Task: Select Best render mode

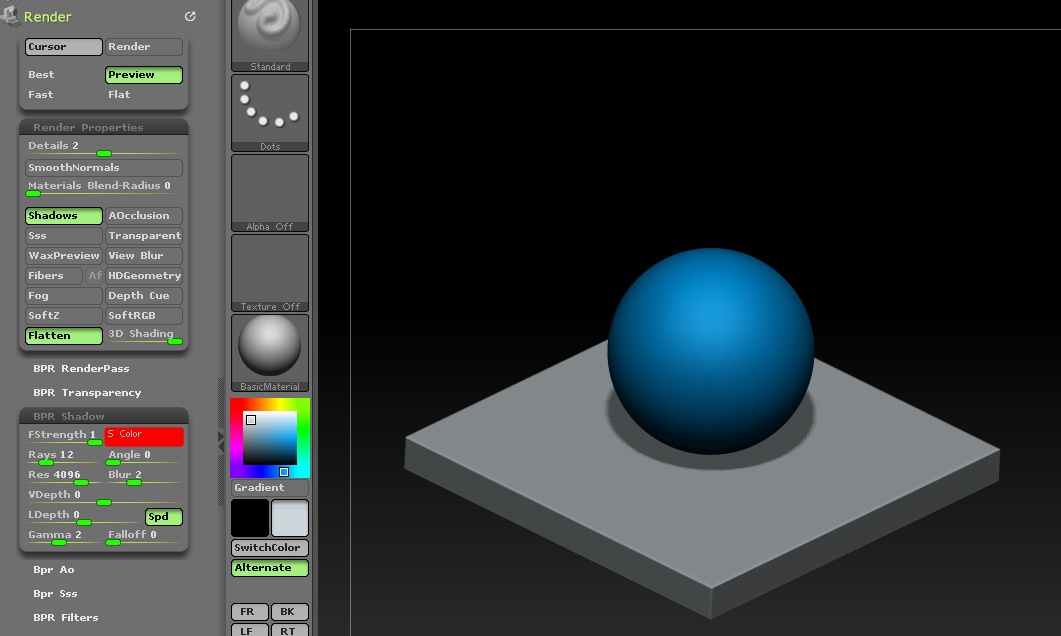Action: (64, 74)
